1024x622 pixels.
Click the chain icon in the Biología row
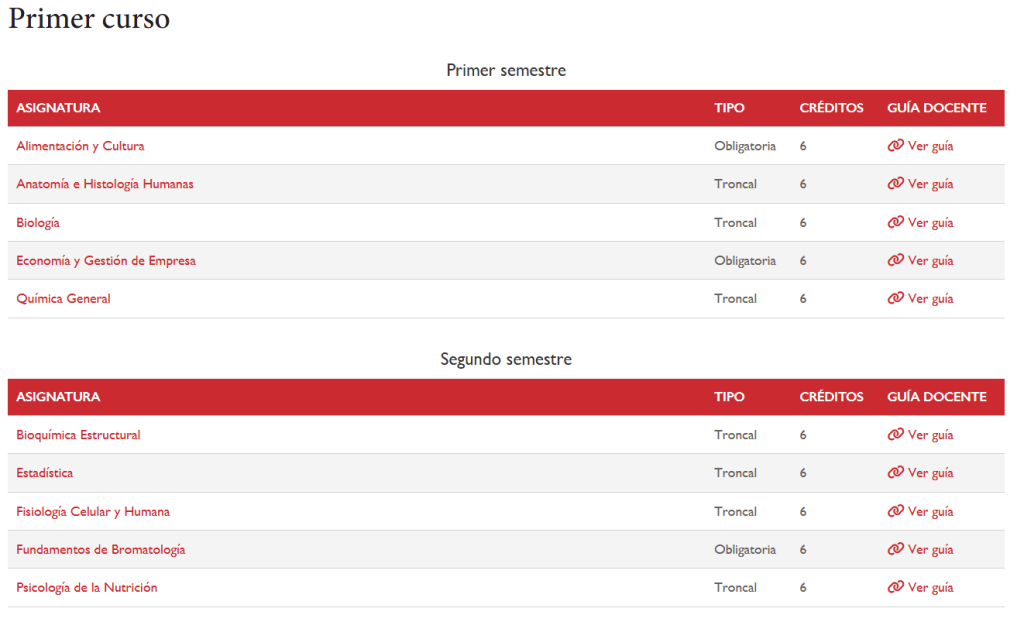[895, 222]
